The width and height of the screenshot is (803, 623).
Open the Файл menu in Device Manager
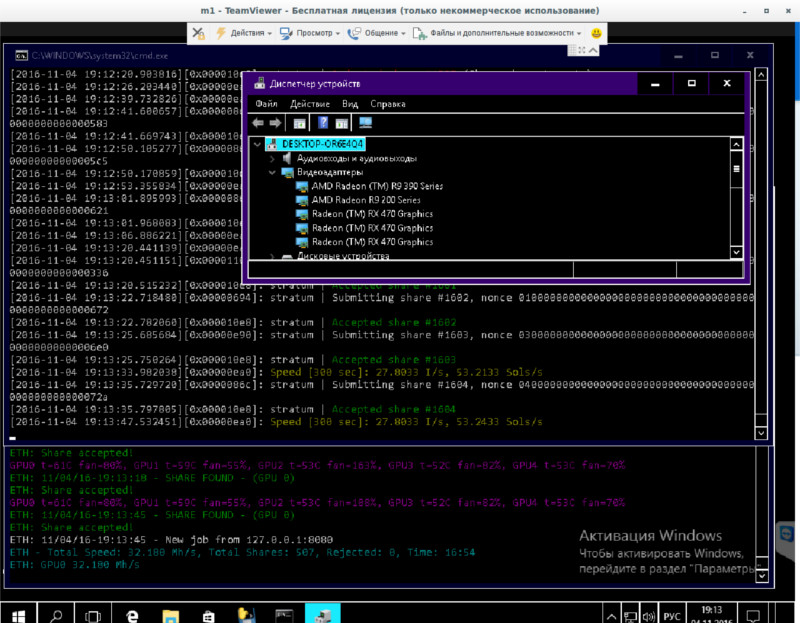click(x=266, y=104)
